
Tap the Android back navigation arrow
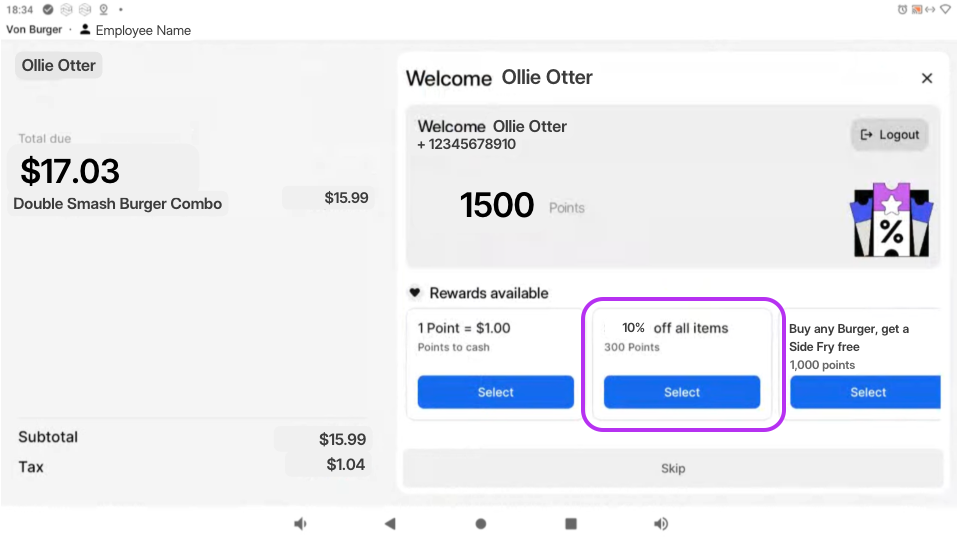coord(390,523)
